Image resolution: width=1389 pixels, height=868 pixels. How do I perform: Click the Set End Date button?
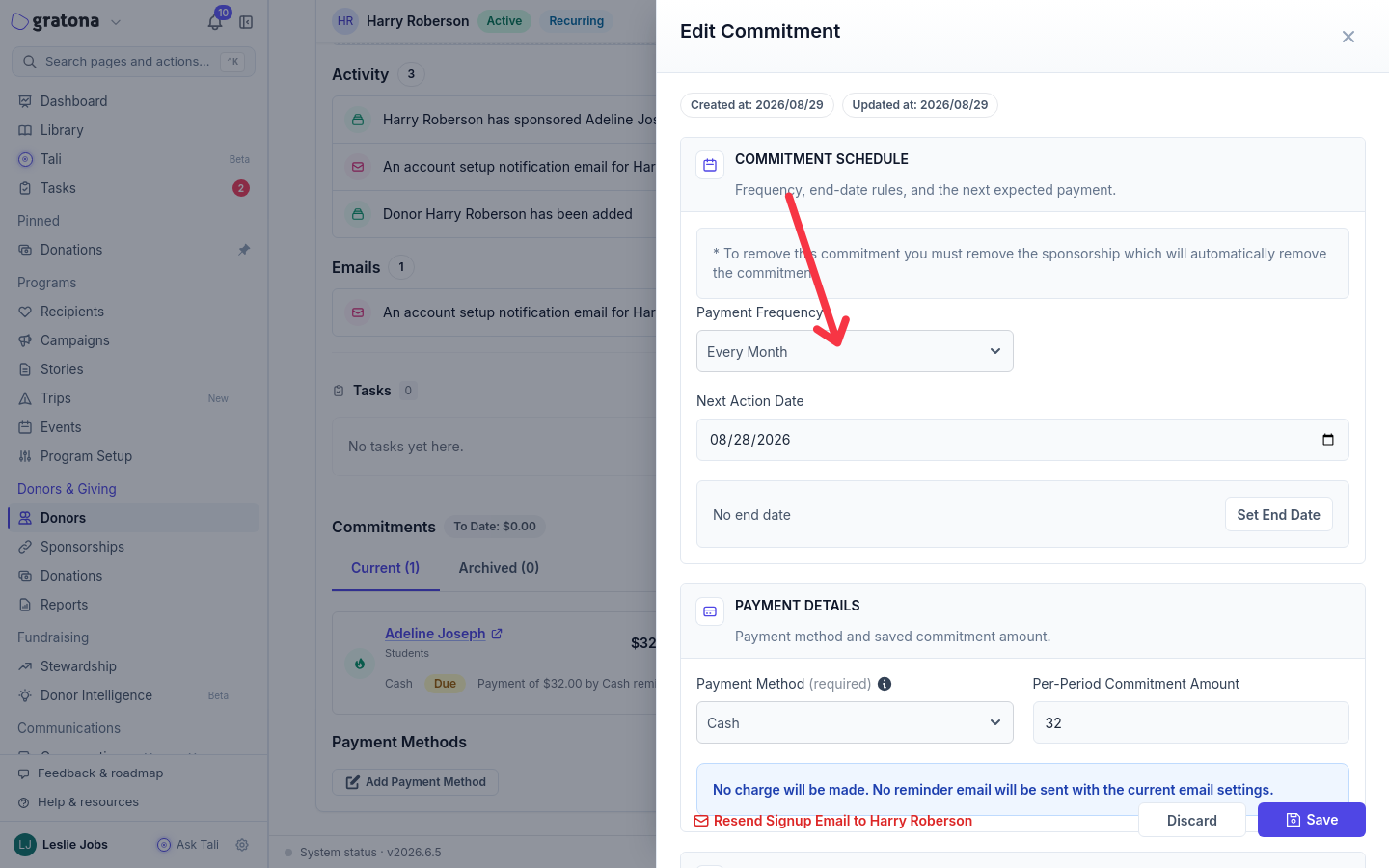1278,514
